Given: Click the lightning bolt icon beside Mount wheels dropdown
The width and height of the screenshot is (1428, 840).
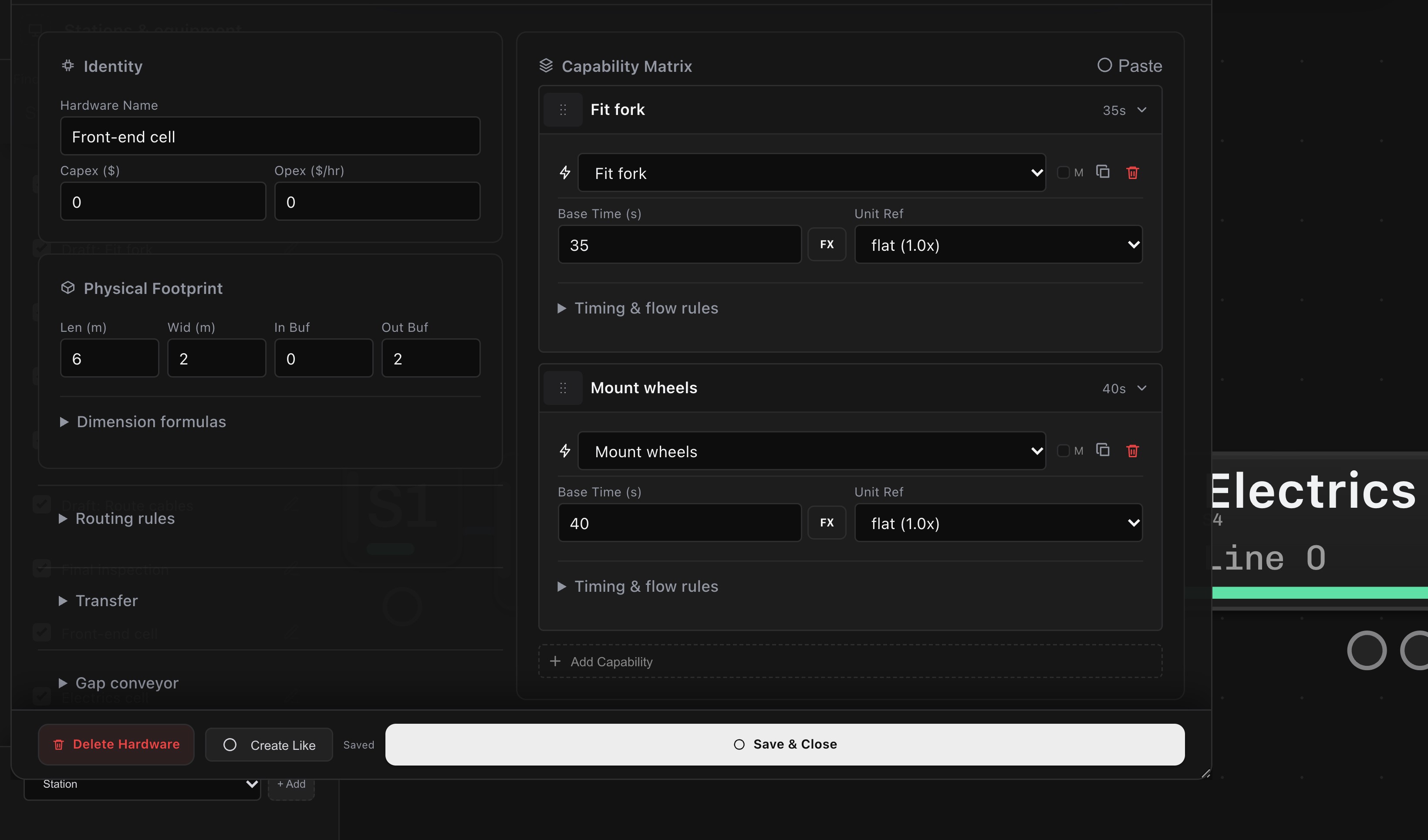Looking at the screenshot, I should pyautogui.click(x=565, y=451).
